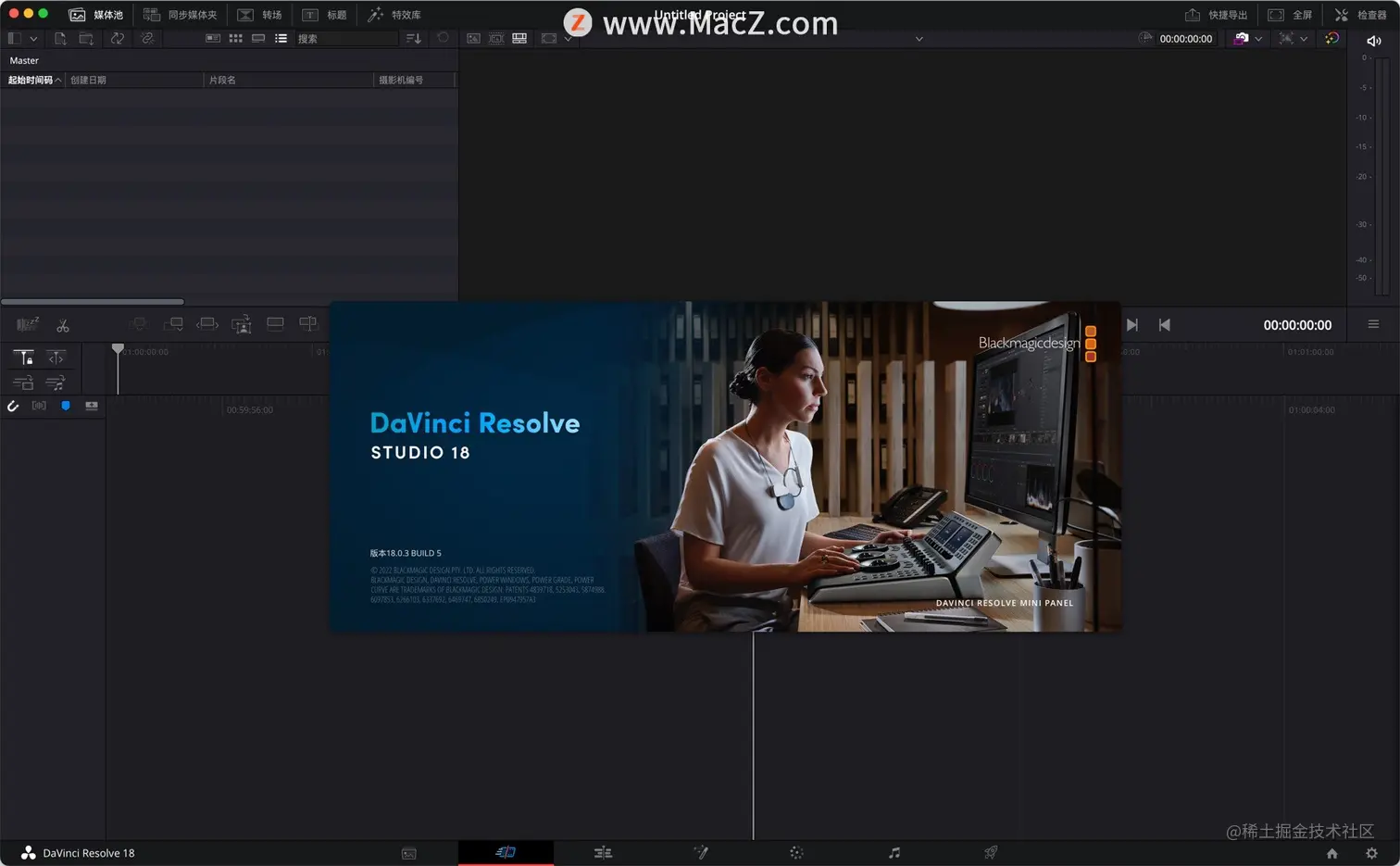
Task: Open the Fusion page wand icon
Action: [700, 852]
